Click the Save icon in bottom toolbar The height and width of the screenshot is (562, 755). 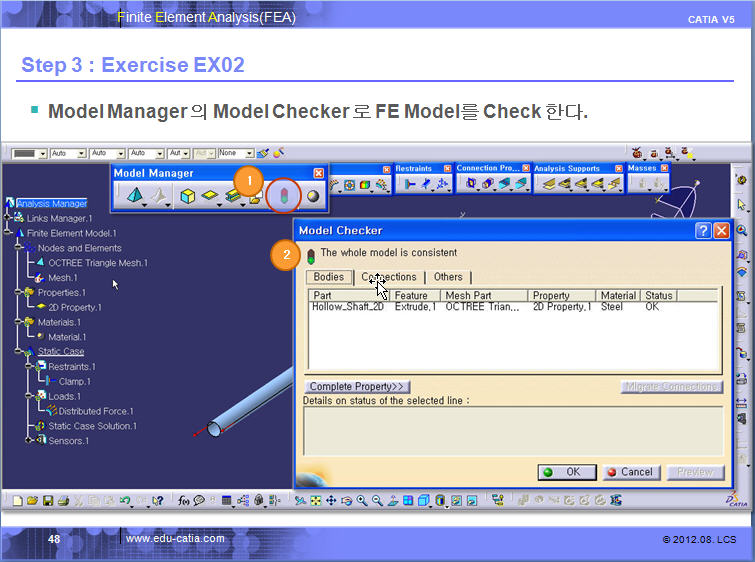coord(47,500)
